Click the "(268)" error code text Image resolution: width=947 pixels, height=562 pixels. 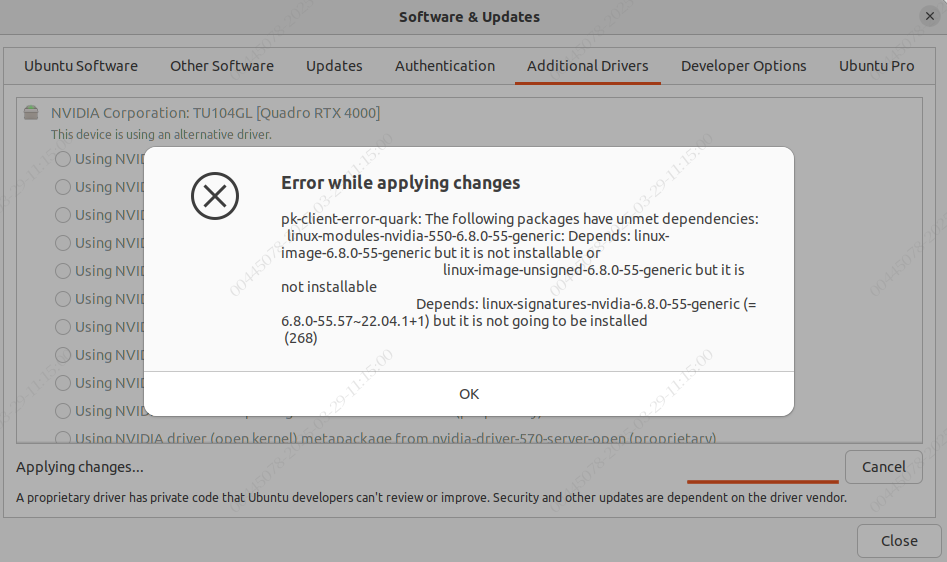click(301, 338)
